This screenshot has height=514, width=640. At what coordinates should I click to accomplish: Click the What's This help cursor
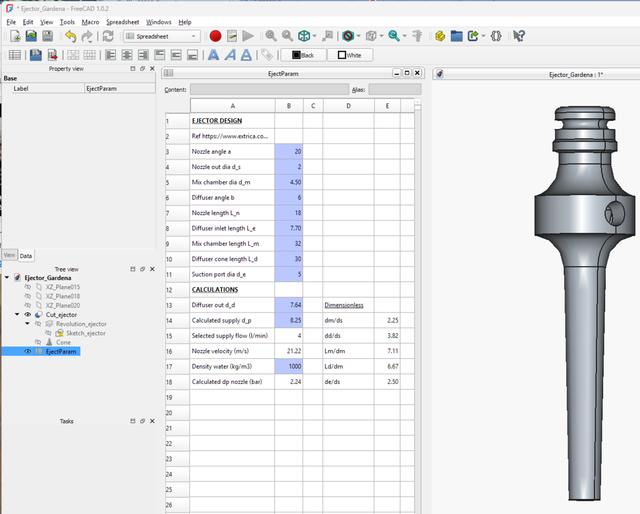click(x=519, y=36)
